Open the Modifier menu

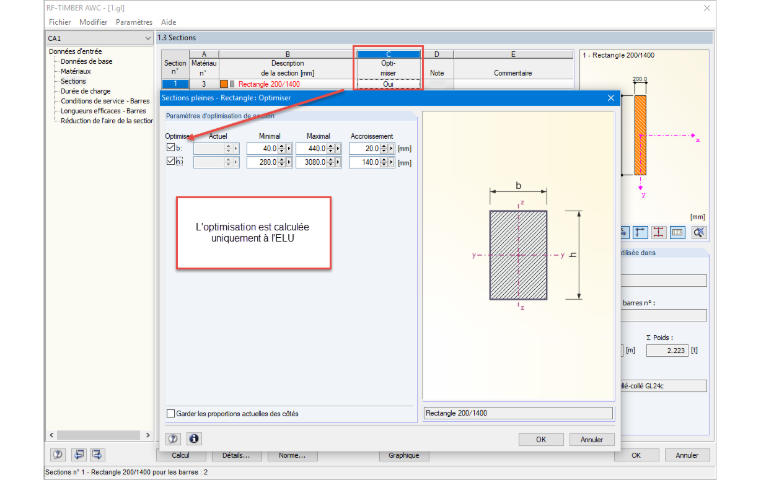(93, 22)
